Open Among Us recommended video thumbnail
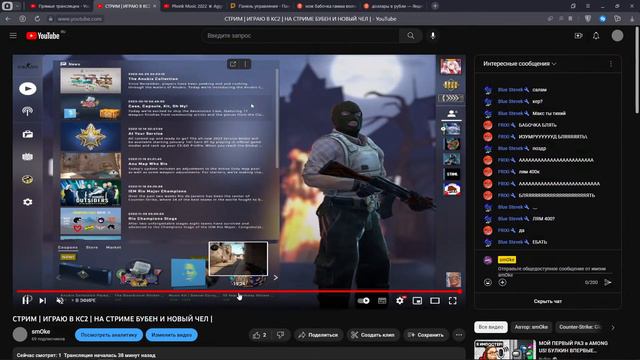Image resolution: width=640 pixels, height=360 pixels. (x=504, y=349)
